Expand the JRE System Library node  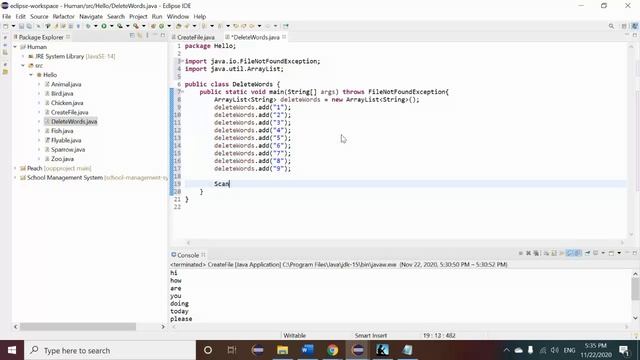tap(23, 56)
